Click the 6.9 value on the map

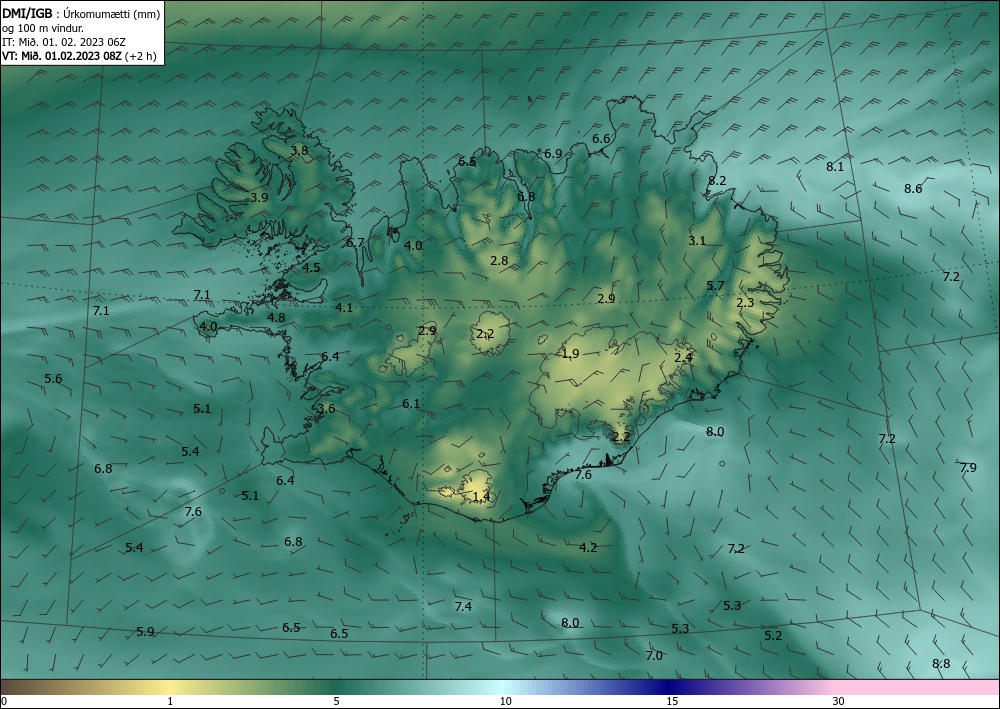(553, 154)
